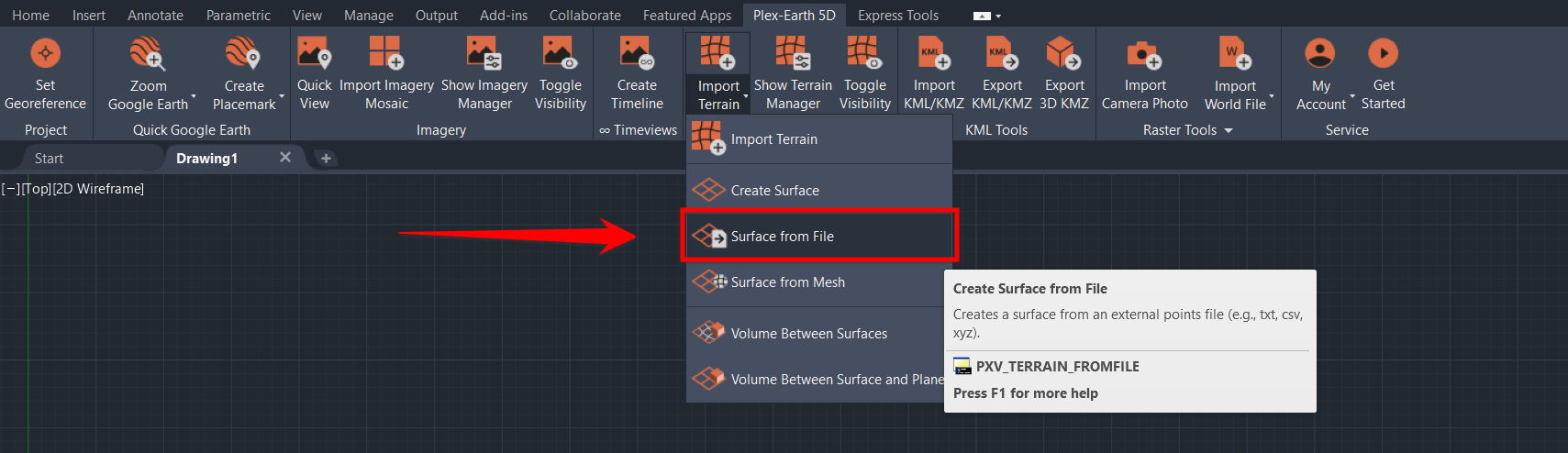
Task: Open the Parametric ribbon tab
Action: tap(239, 15)
